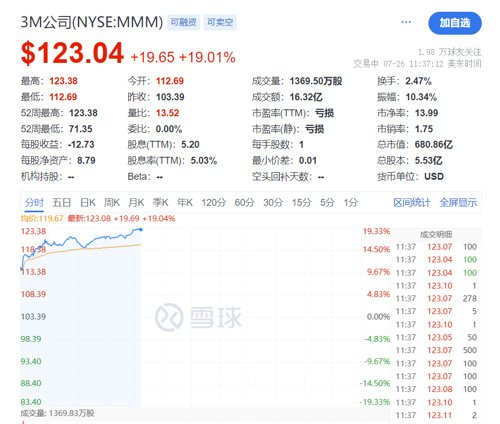Click the 成交明细 panel header
500x424 pixels.
pyautogui.click(x=436, y=235)
